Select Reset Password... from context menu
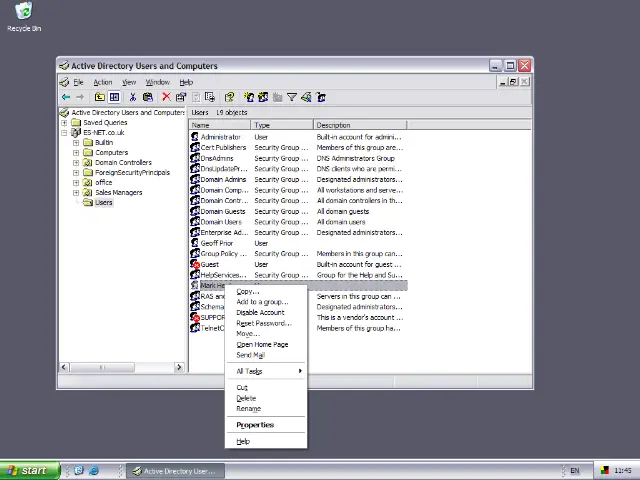 click(266, 323)
